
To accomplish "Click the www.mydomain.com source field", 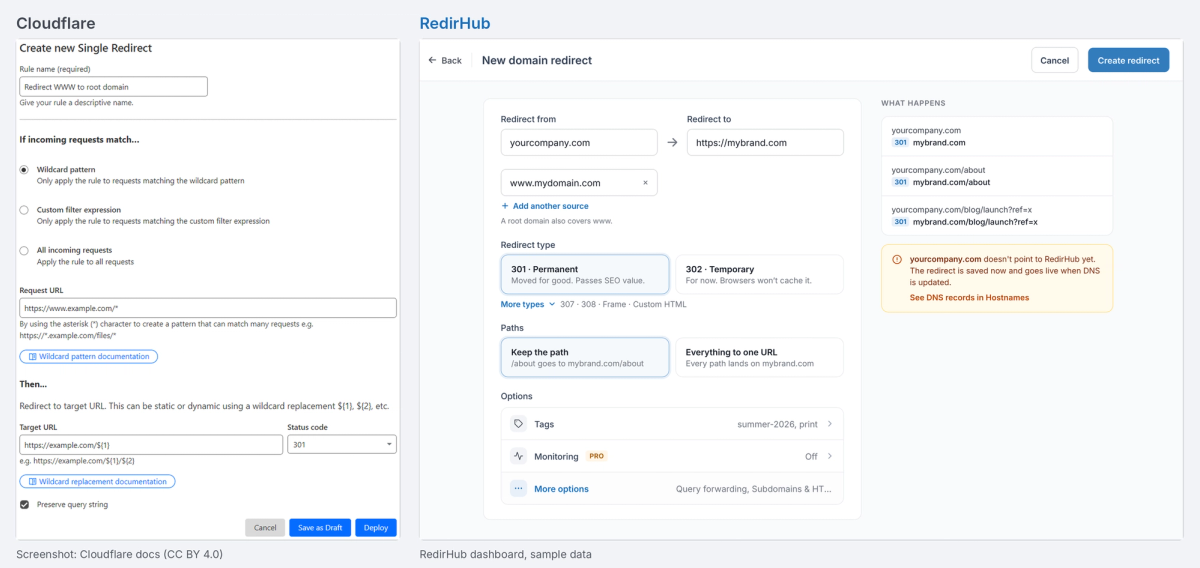I will tap(579, 183).
